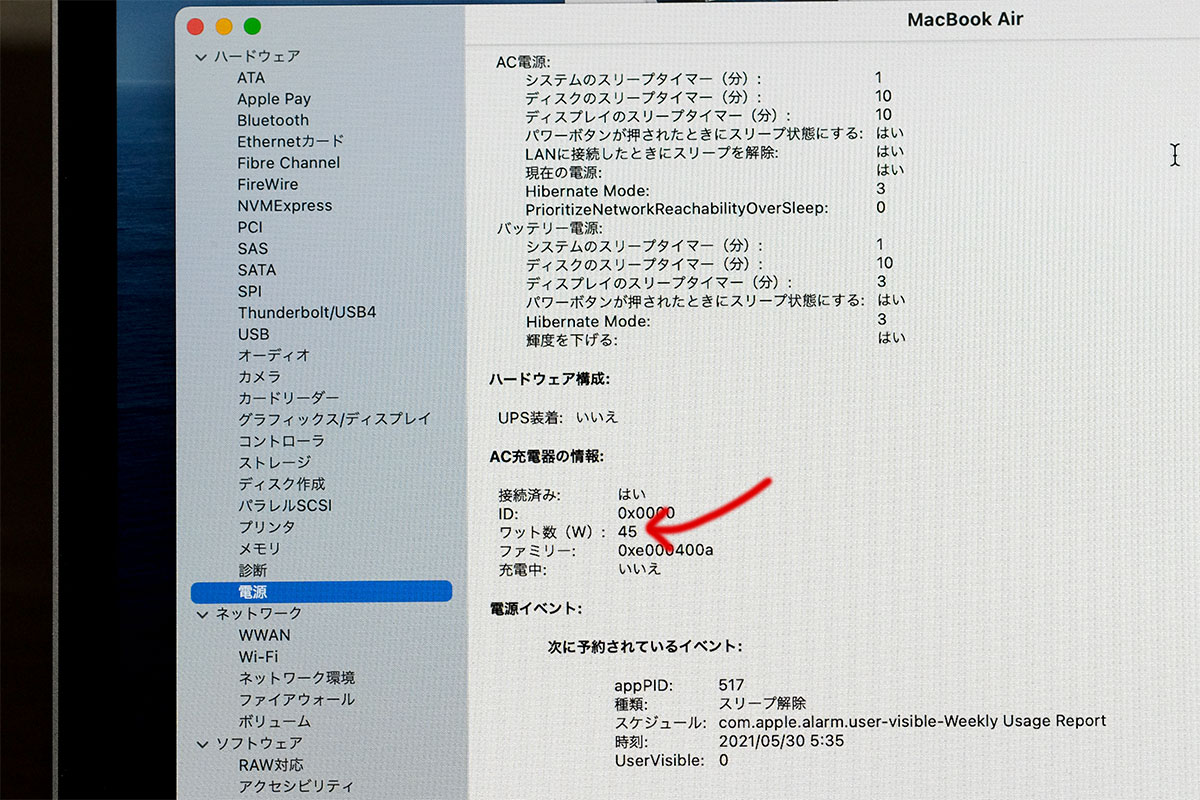Select コントローラ in the sidebar
Viewport: 1200px width, 800px height.
click(282, 441)
